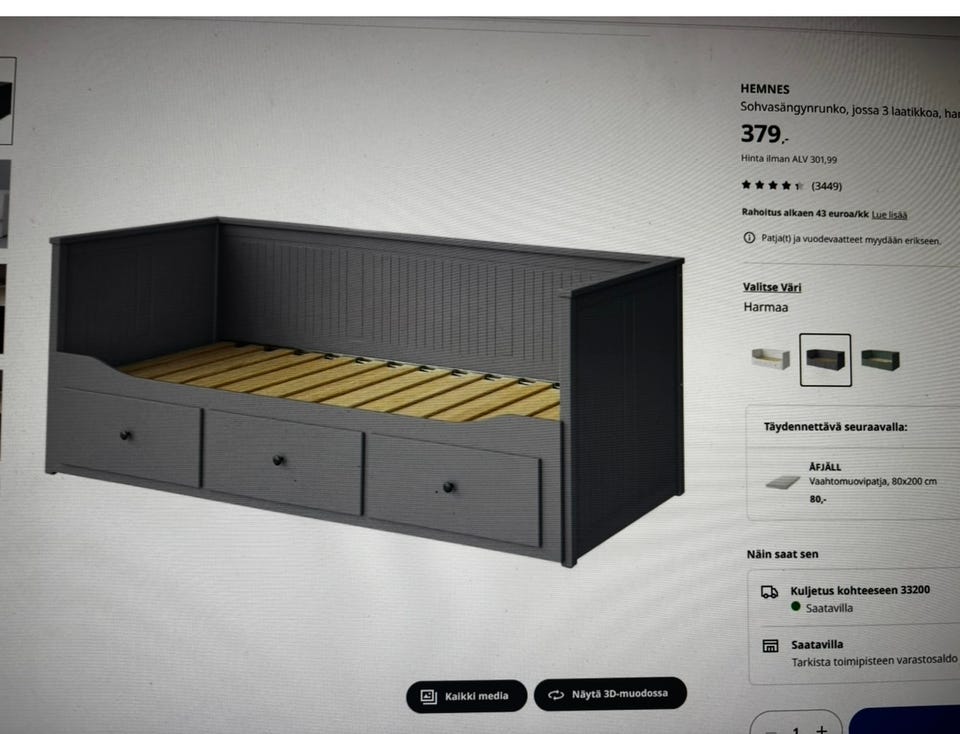Click the star rating reviews (3449)
This screenshot has width=960, height=734.
791,185
